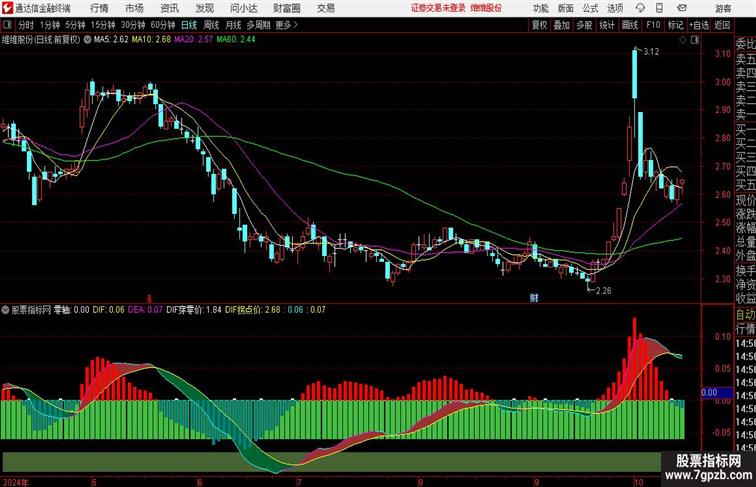Click the DEA: 0.07 indicator value
The height and width of the screenshot is (487, 756).
(x=145, y=310)
